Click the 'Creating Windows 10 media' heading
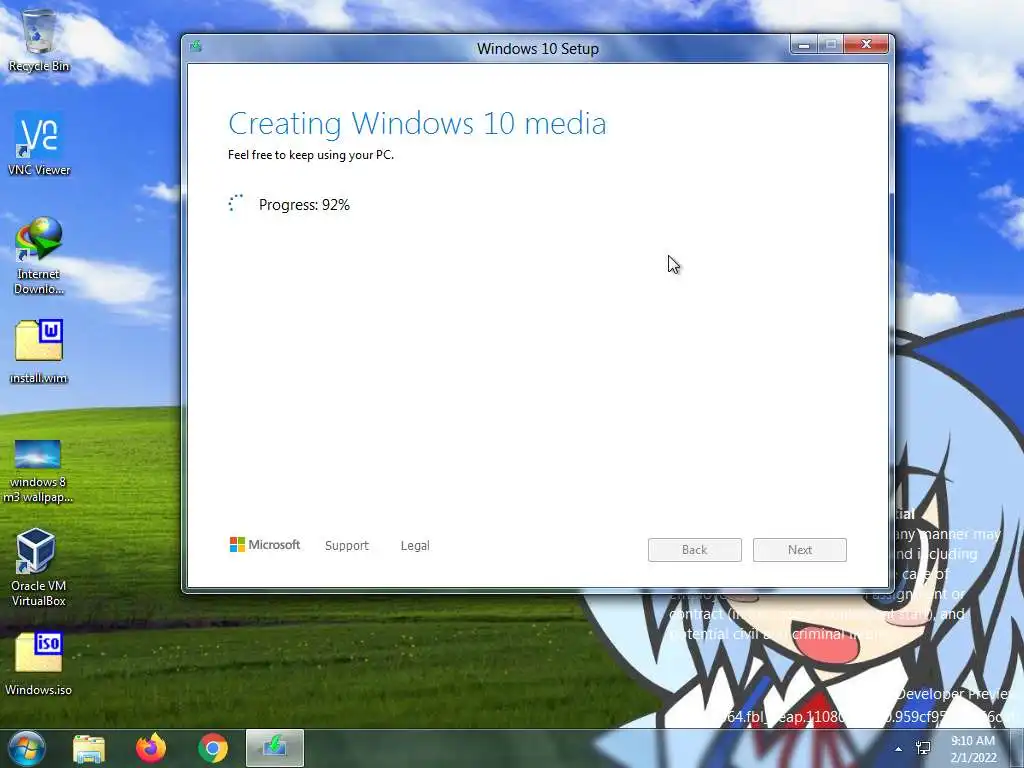This screenshot has width=1024, height=768. click(x=417, y=123)
